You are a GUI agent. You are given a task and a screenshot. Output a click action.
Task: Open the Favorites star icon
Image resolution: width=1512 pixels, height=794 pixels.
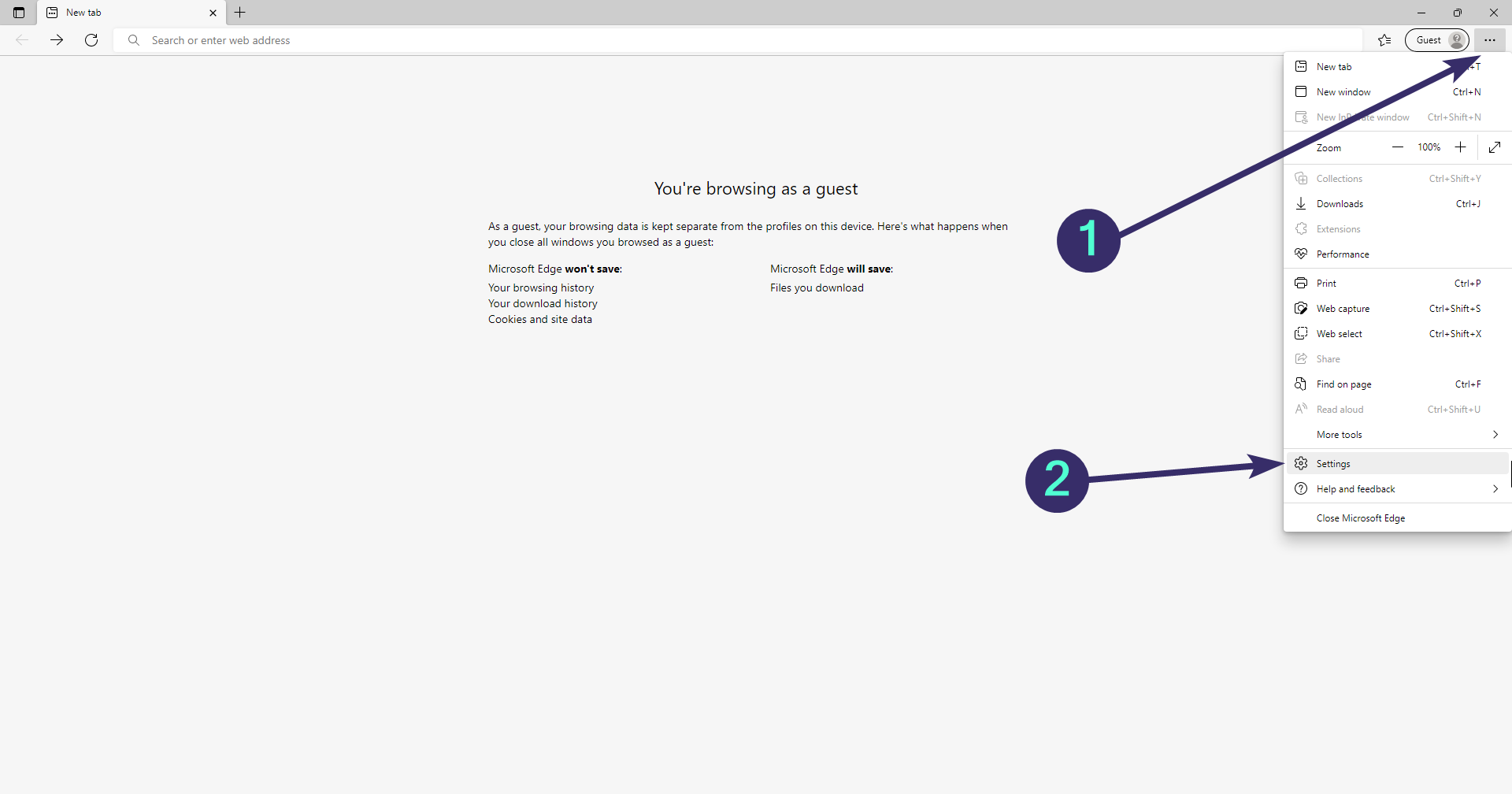click(x=1384, y=40)
